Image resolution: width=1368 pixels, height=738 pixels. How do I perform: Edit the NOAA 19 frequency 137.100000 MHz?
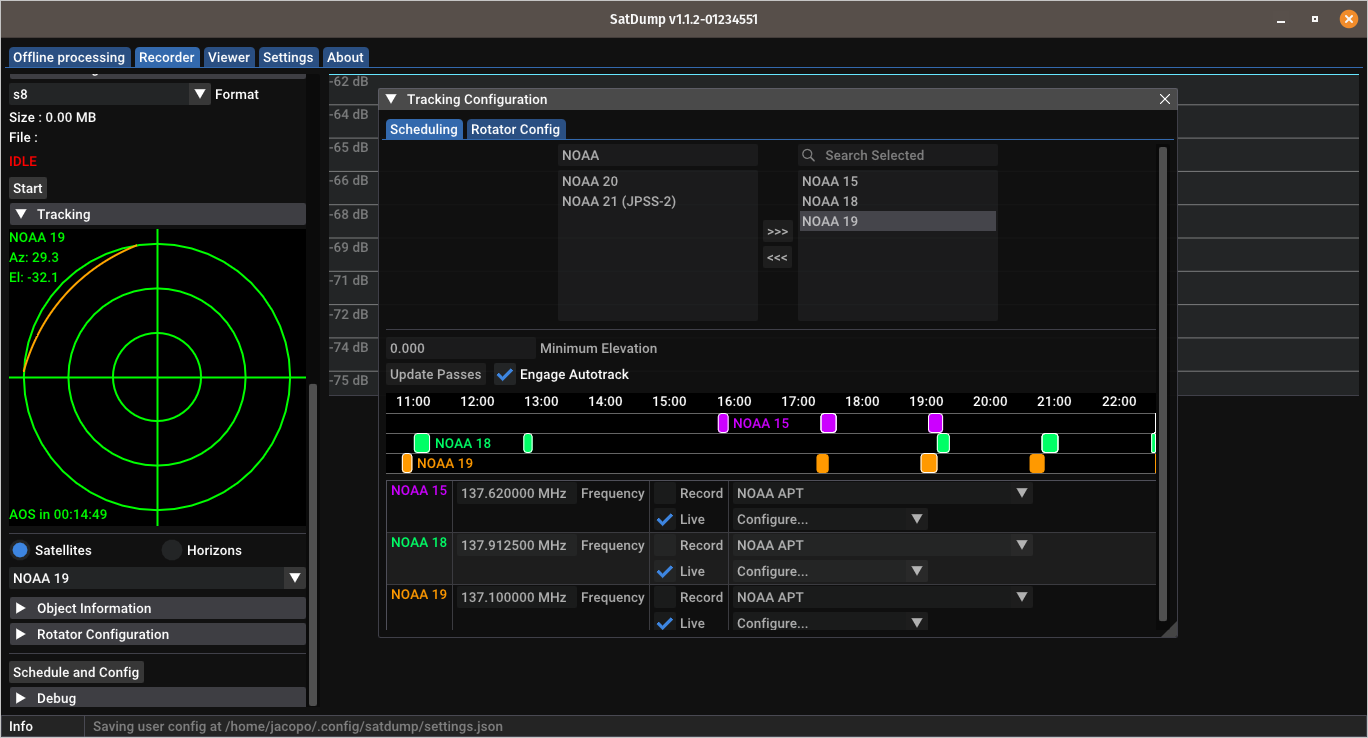tap(515, 597)
